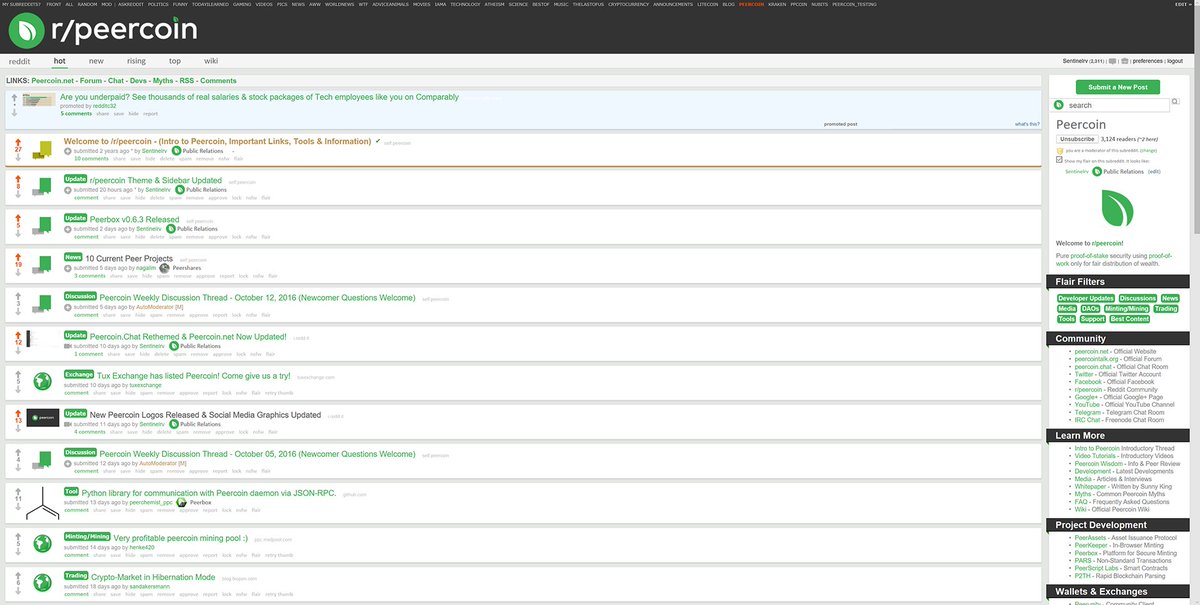Screen dimensions: 1200x605
Task: Click the Public Relations flair icon in the sidebar
Action: coord(1097,172)
